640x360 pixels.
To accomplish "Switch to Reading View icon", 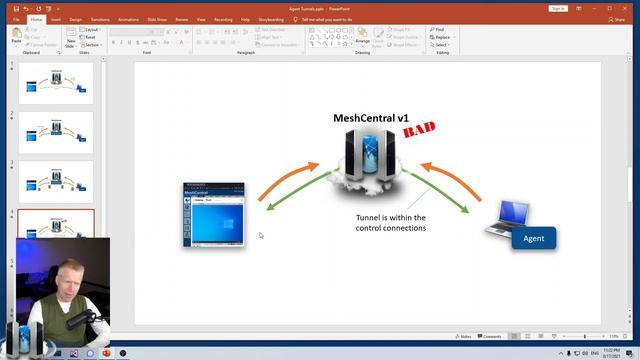I will (541, 336).
